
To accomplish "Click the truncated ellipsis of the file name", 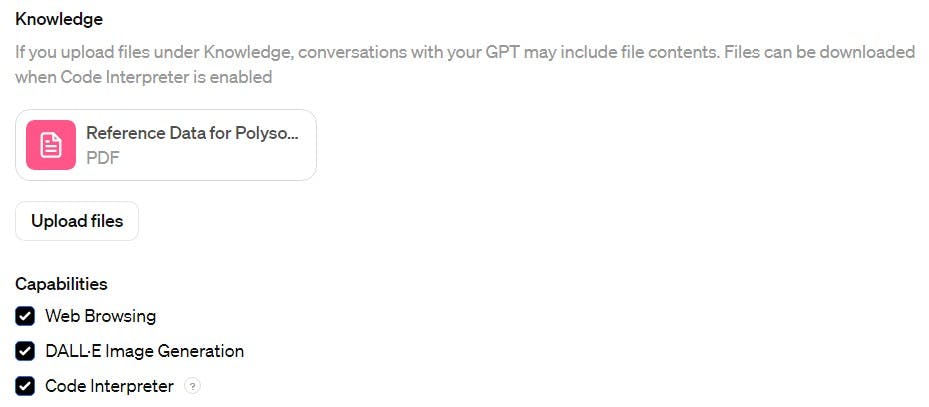I will tap(292, 135).
